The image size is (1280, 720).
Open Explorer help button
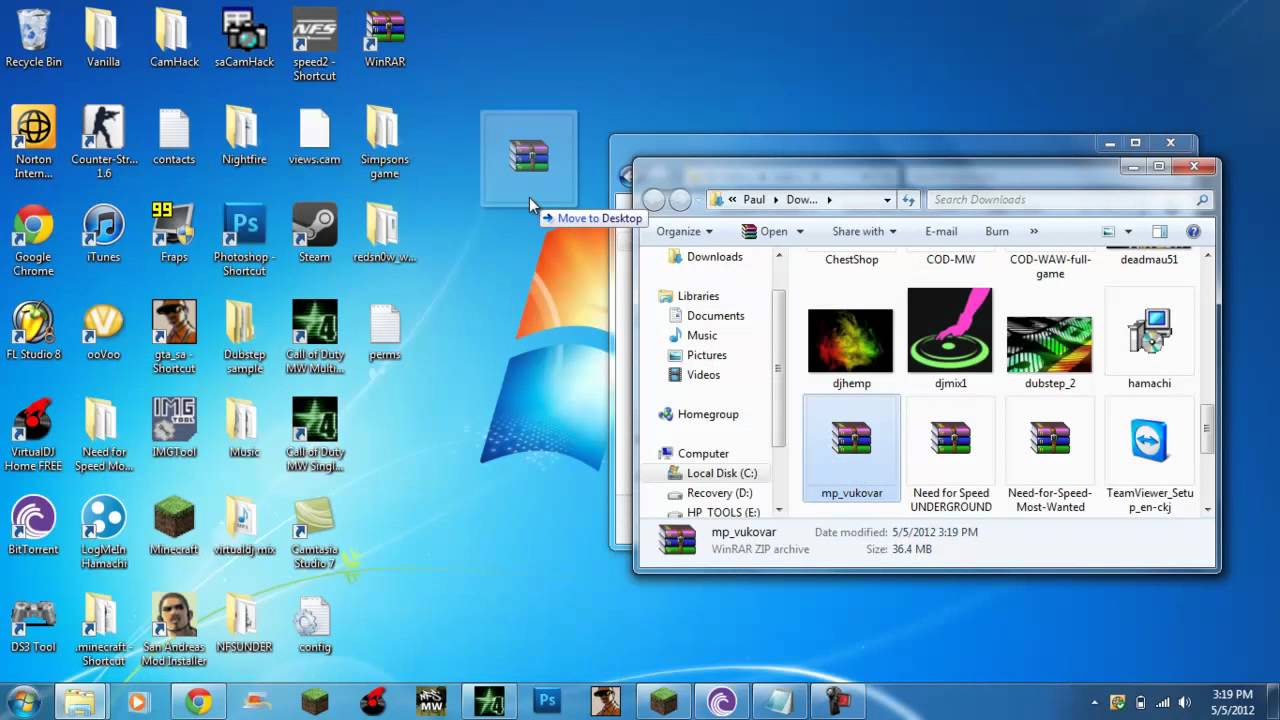1193,231
